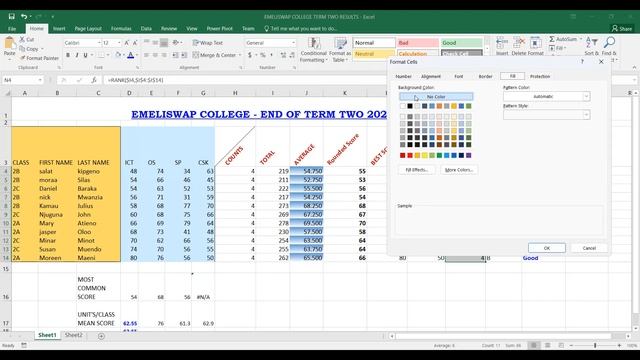Click the Percent Style icon
The width and height of the screenshot is (640, 360).
pos(263,55)
